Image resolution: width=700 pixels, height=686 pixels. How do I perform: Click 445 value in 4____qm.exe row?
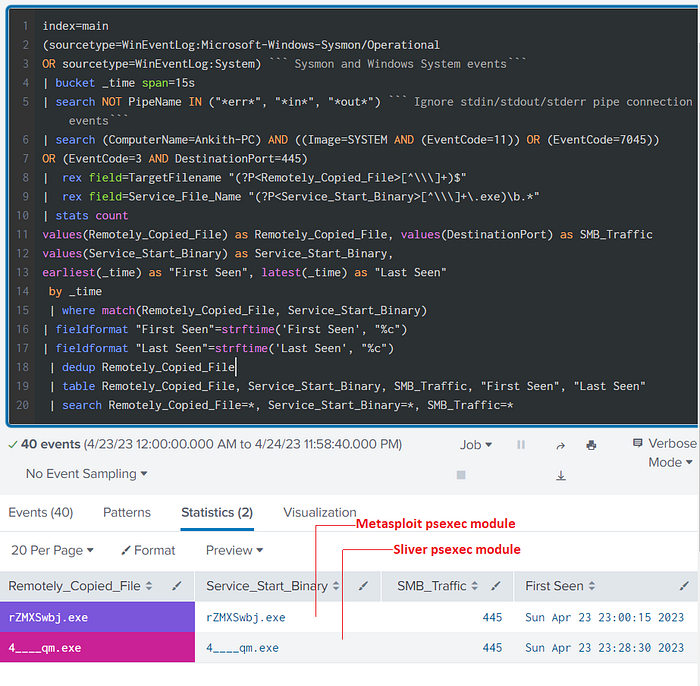[x=492, y=648]
